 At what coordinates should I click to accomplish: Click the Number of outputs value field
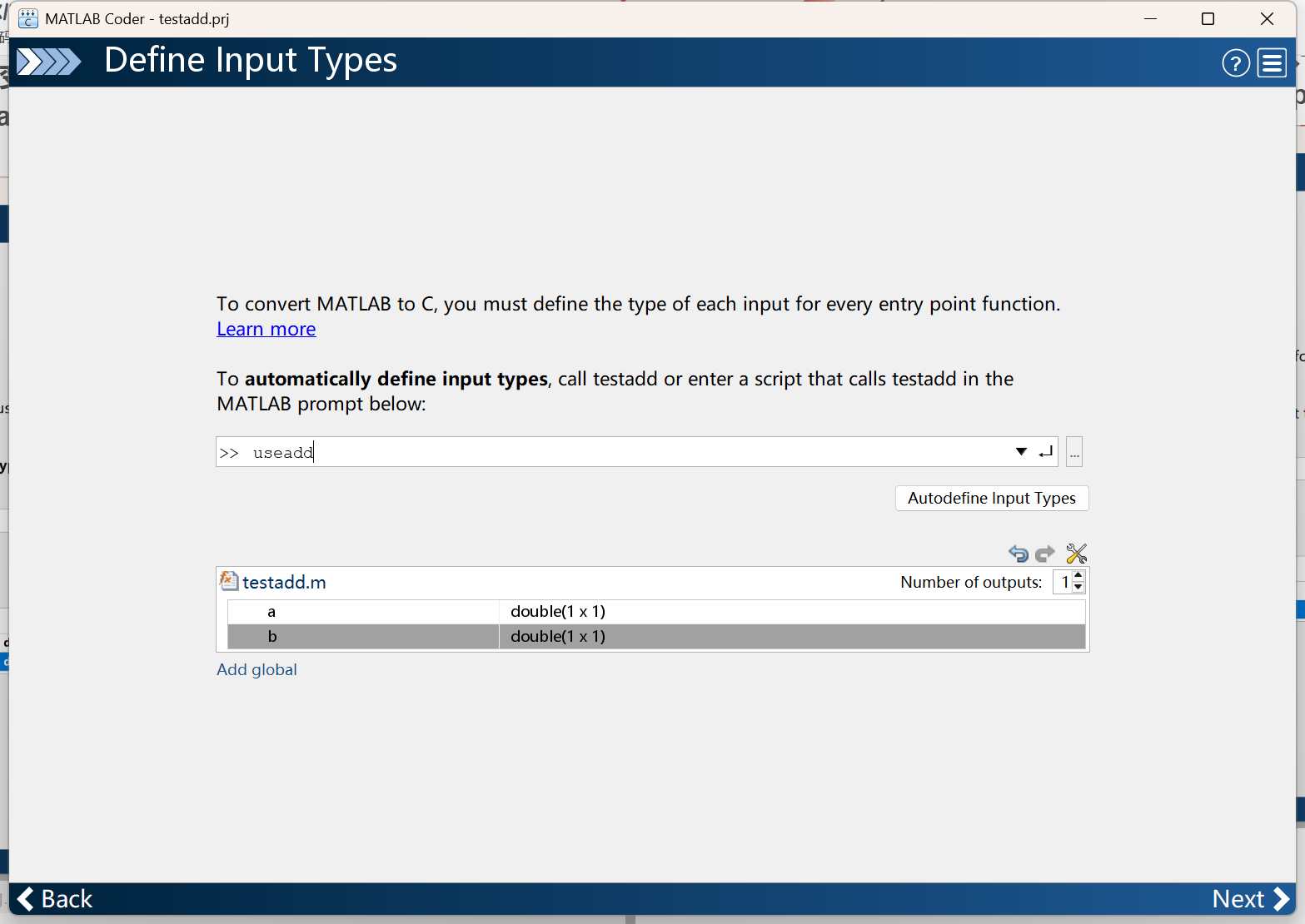pos(1063,582)
